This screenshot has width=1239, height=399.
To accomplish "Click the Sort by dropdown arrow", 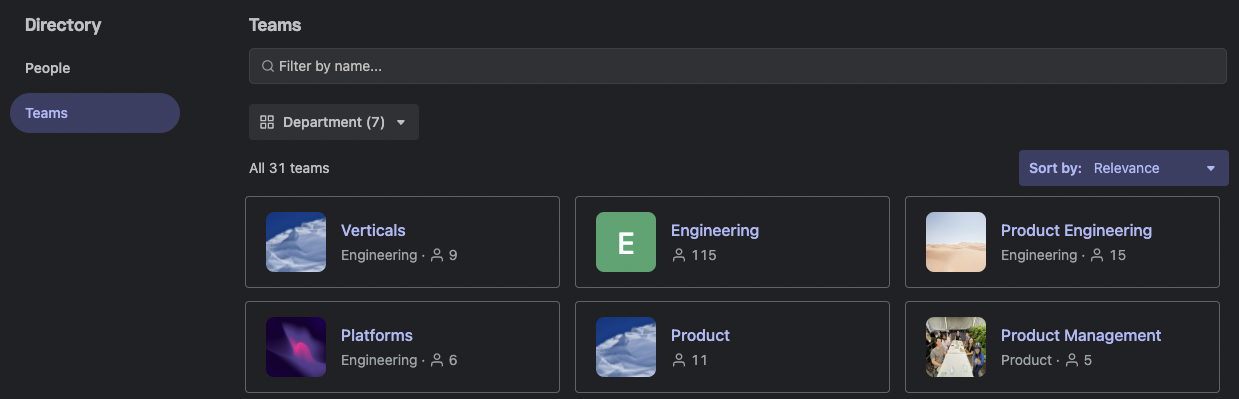I will (x=1211, y=168).
